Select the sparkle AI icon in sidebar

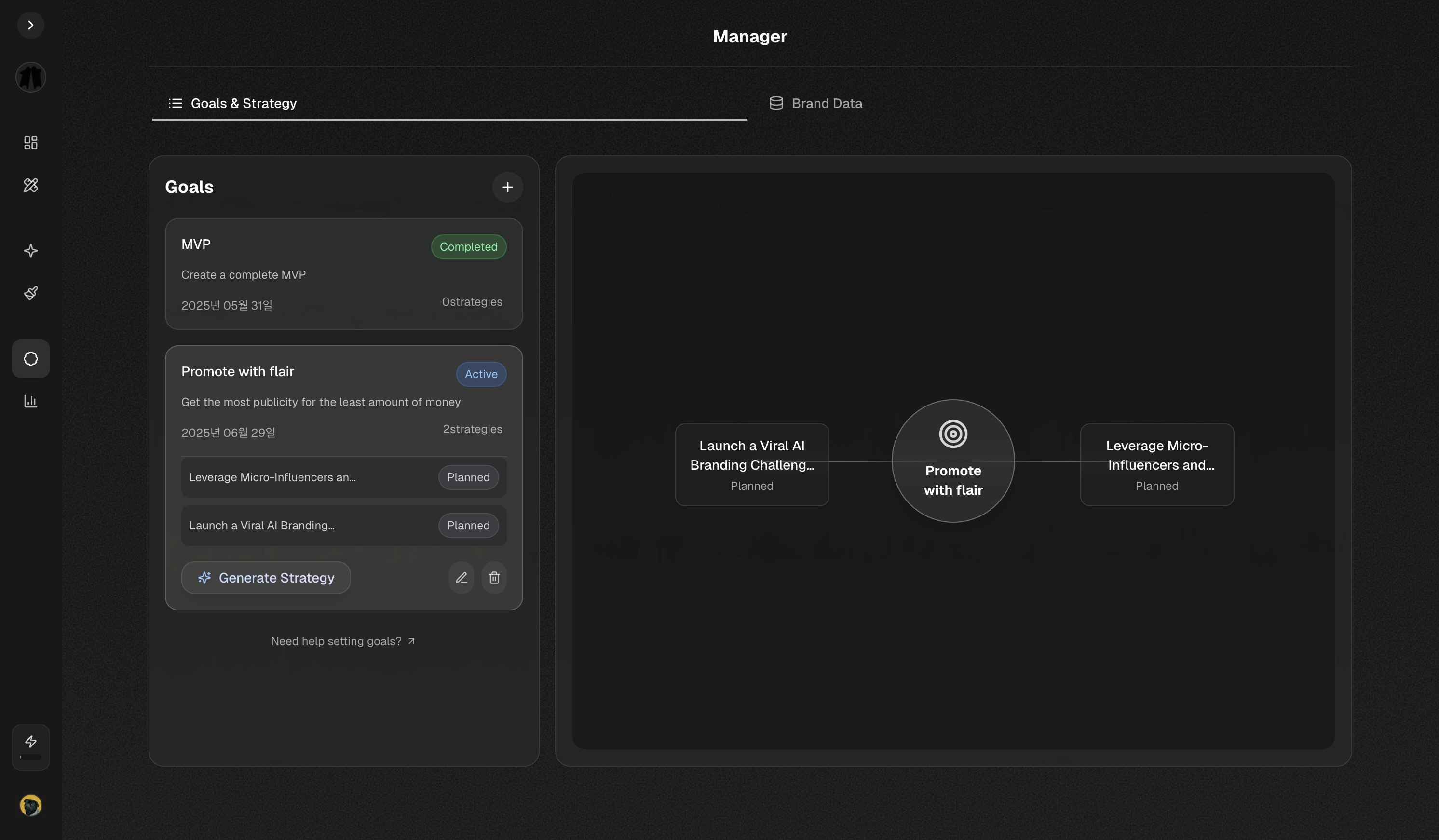click(31, 251)
